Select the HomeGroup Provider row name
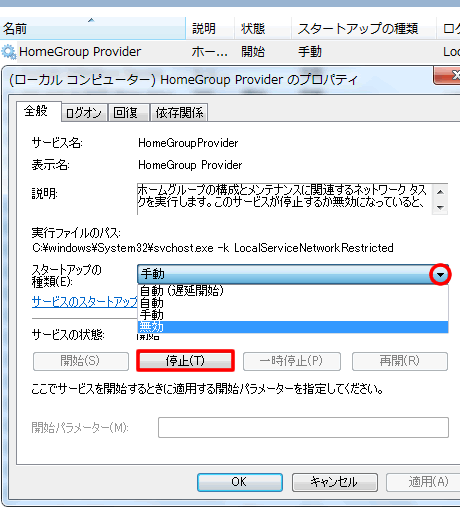The height and width of the screenshot is (507, 460). (x=80, y=52)
